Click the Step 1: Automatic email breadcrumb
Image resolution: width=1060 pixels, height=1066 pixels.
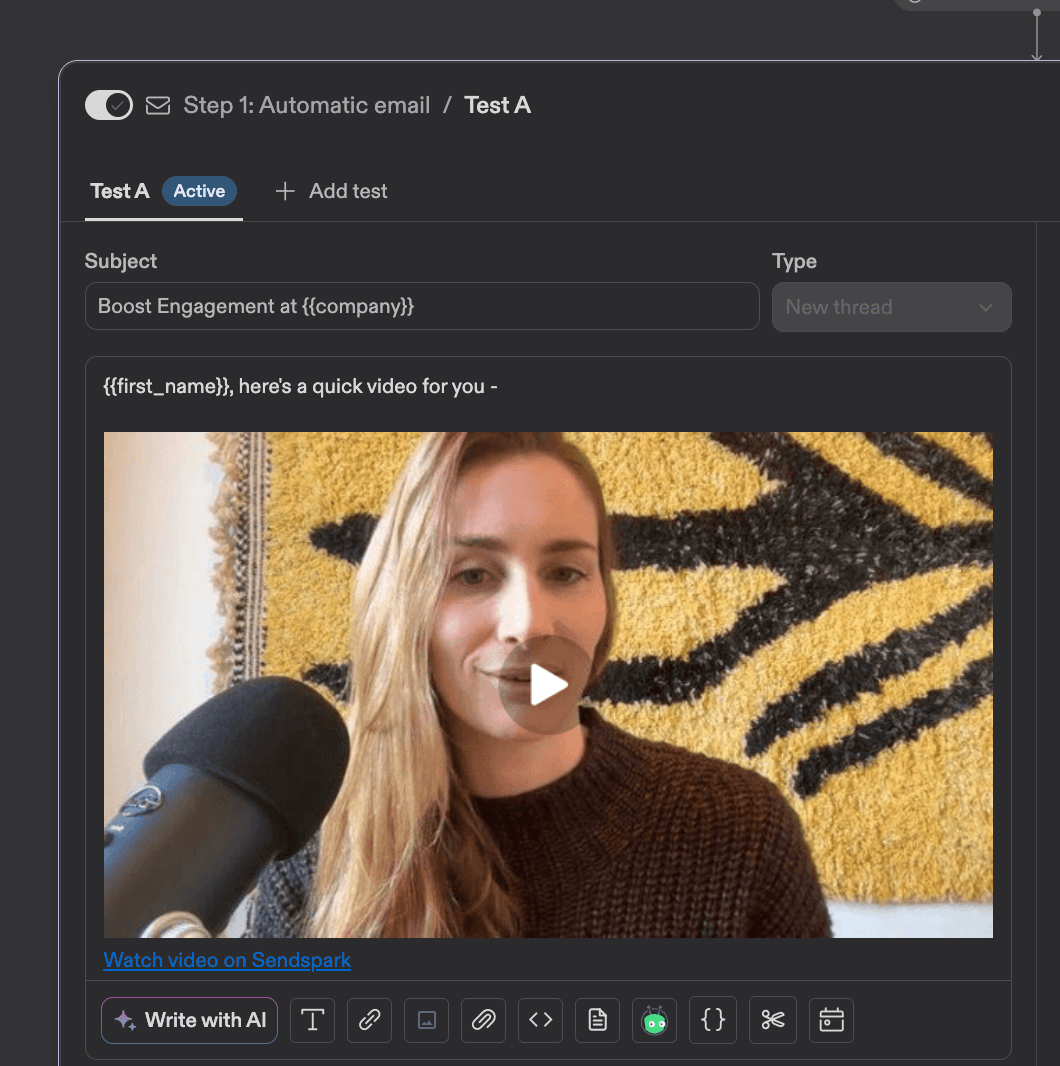point(307,105)
